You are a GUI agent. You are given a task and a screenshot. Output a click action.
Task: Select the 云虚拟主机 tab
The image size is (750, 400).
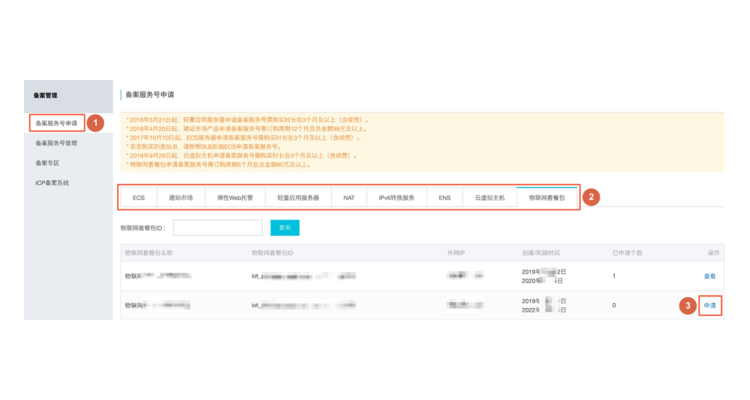click(490, 198)
